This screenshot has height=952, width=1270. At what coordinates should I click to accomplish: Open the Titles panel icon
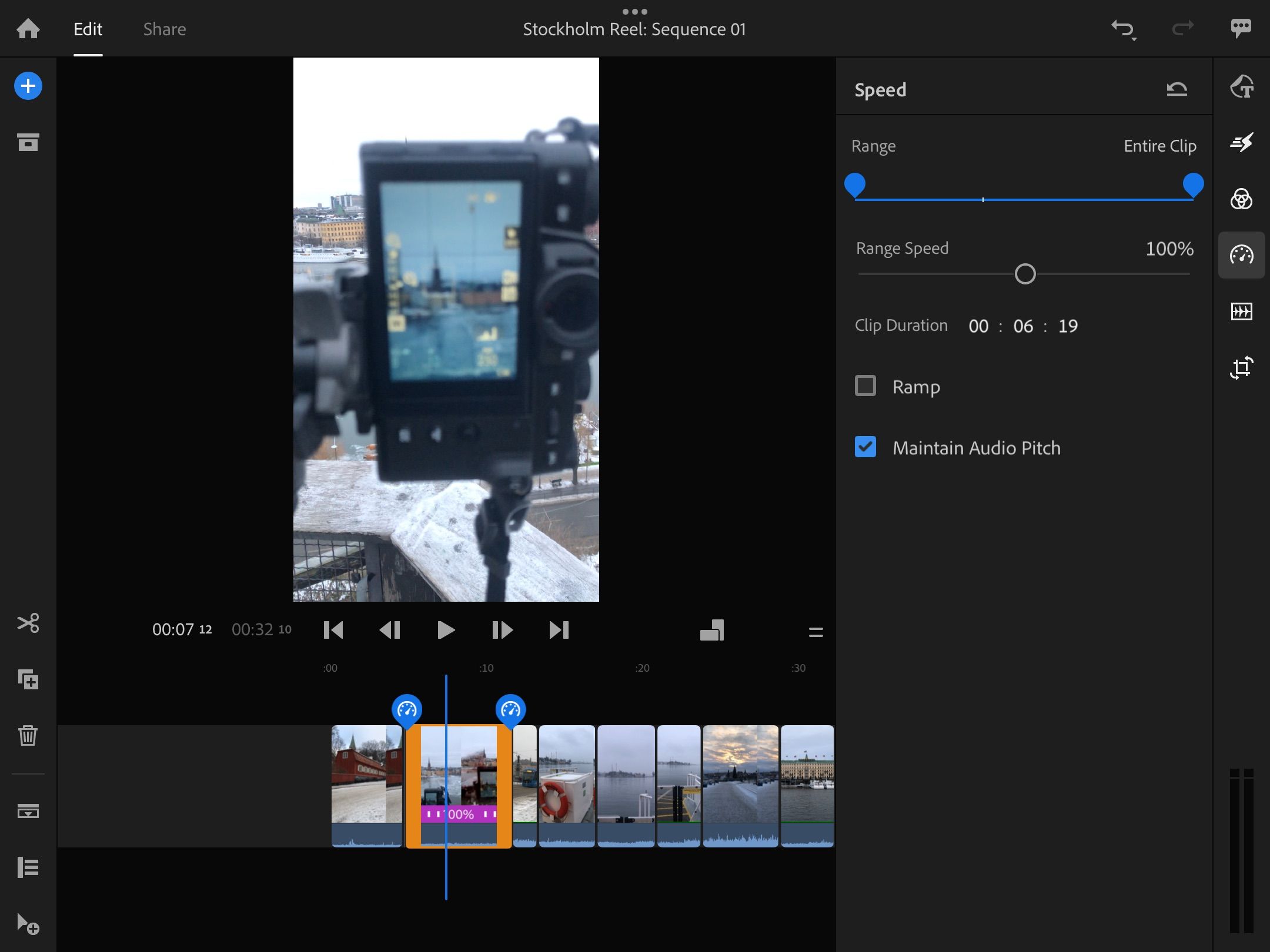click(1241, 86)
